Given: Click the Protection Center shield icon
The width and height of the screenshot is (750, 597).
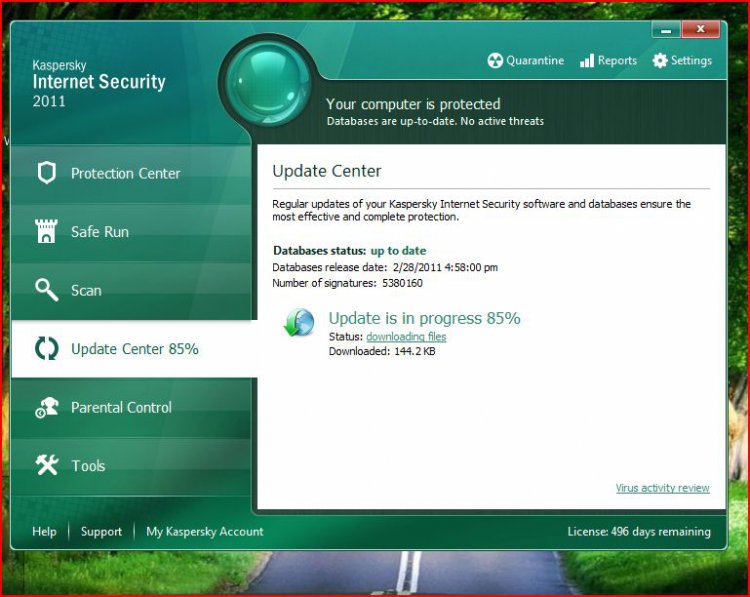Looking at the screenshot, I should 46,173.
